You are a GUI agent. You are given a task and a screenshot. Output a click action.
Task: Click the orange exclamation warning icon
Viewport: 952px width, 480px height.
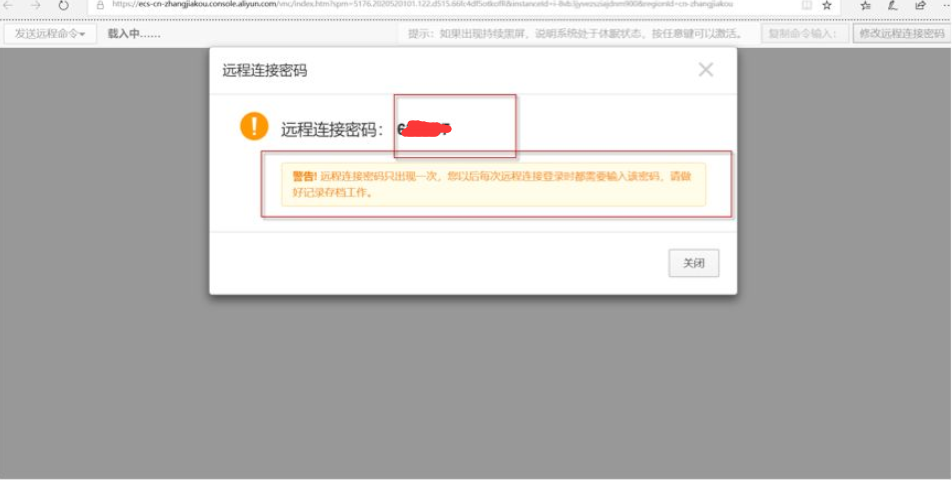click(x=254, y=126)
